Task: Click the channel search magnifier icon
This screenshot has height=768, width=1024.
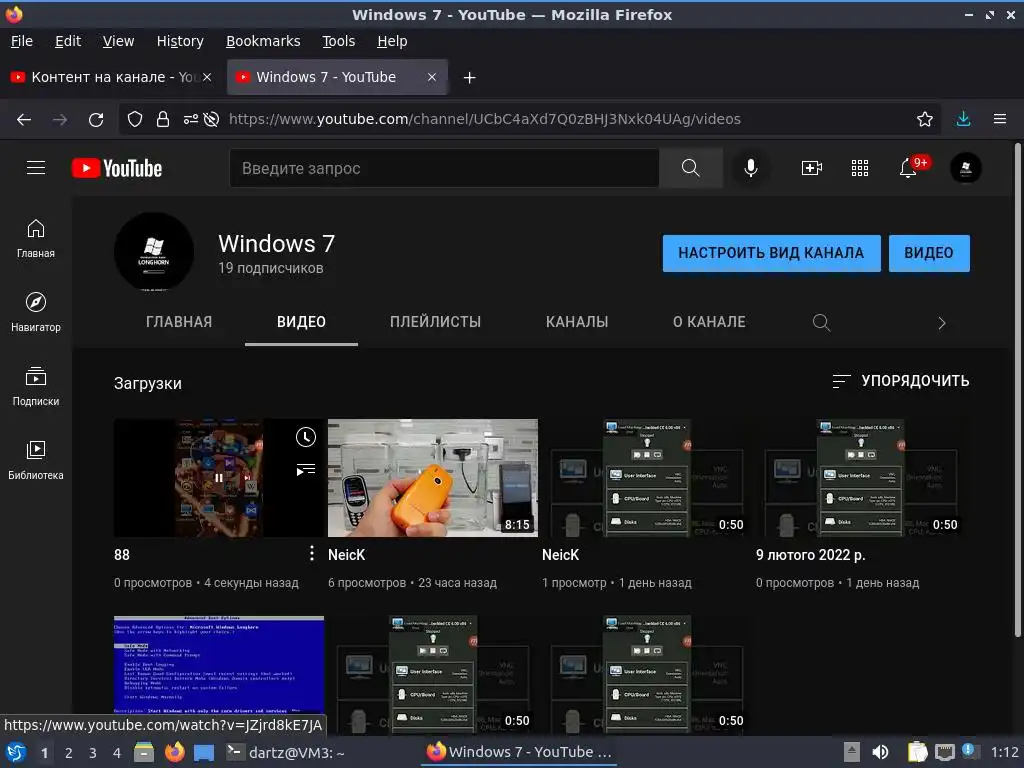Action: pyautogui.click(x=821, y=322)
